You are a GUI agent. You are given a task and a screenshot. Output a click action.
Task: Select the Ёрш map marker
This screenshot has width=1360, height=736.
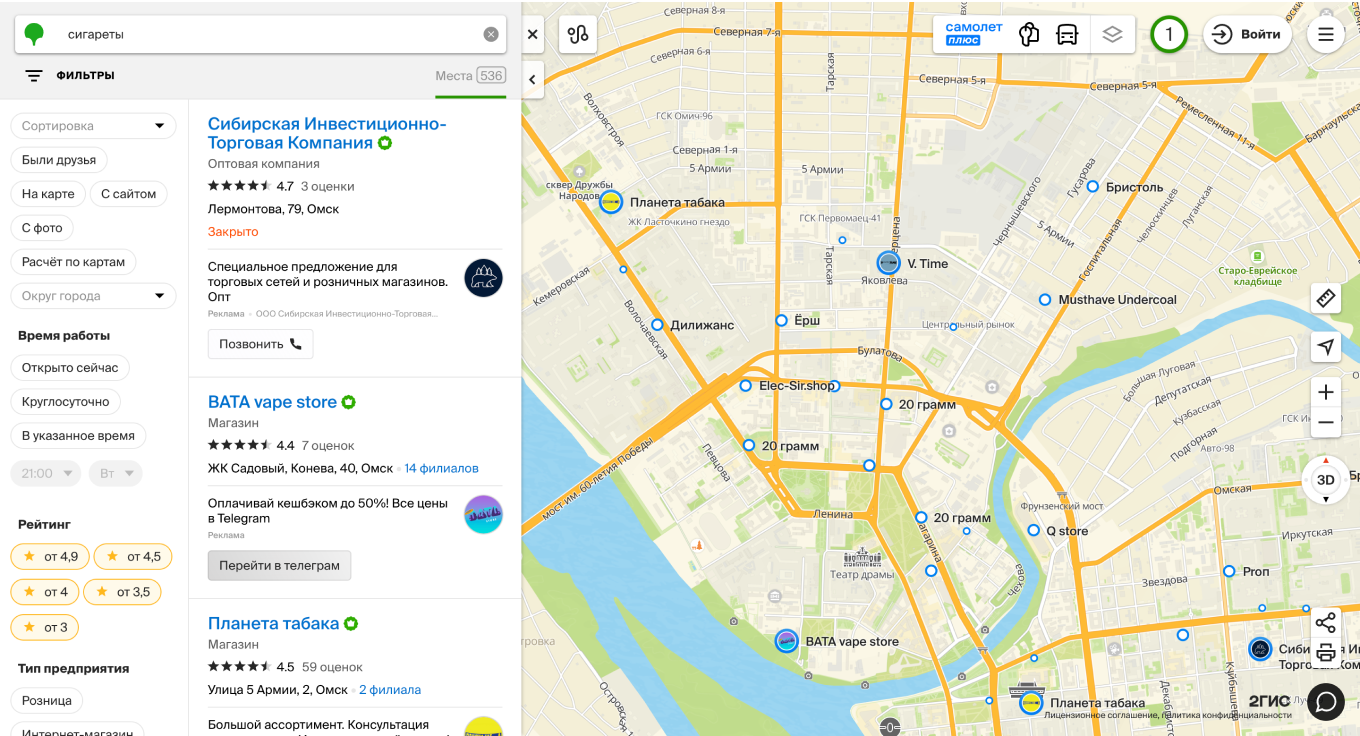(781, 320)
